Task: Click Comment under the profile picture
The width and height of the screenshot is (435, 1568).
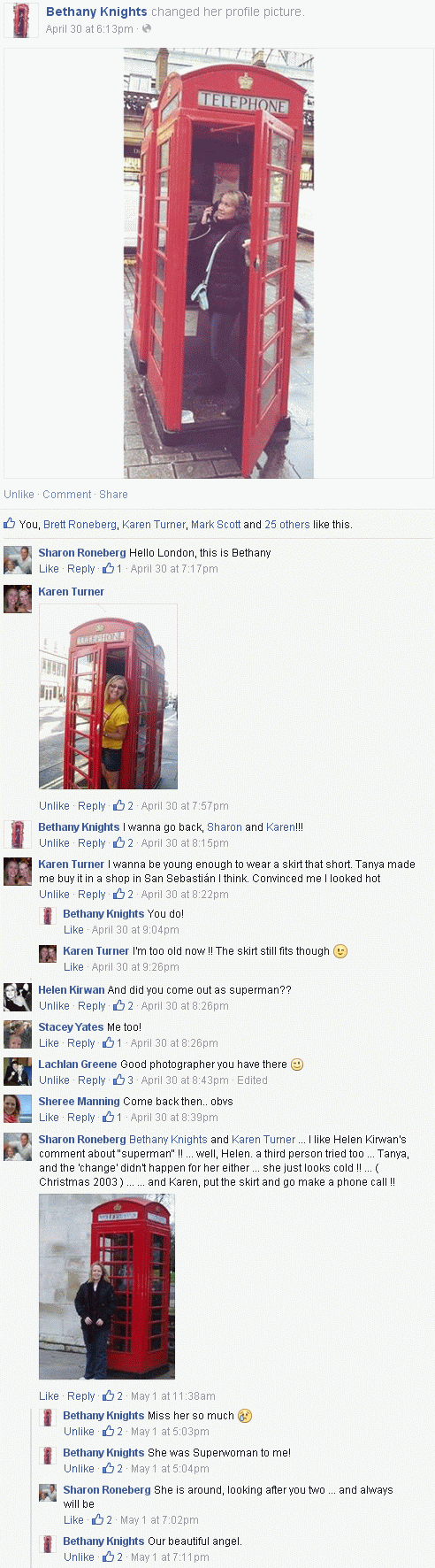Action: [67, 495]
